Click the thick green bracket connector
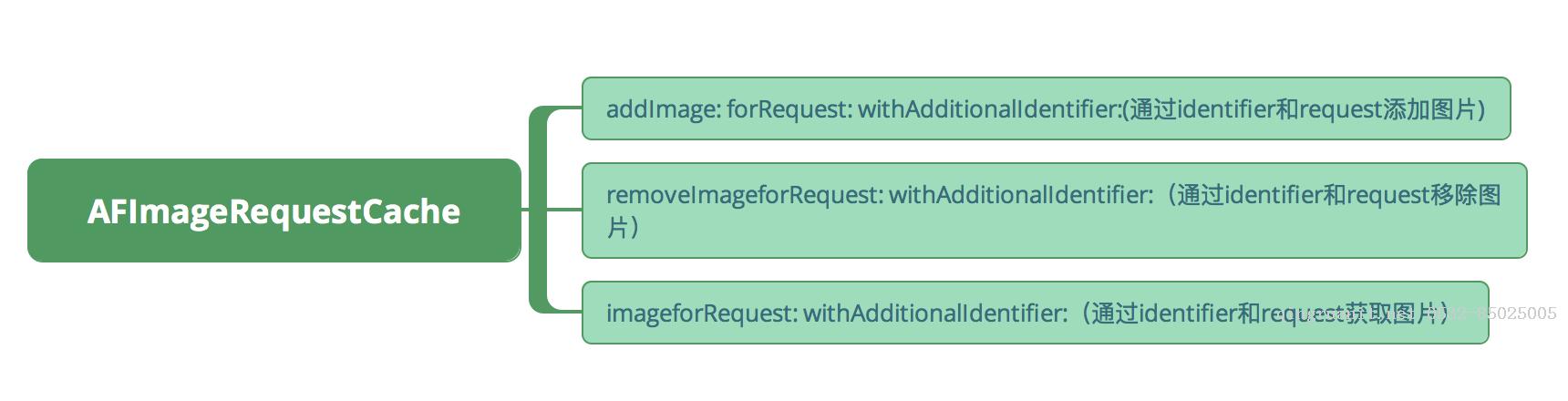 (539, 211)
